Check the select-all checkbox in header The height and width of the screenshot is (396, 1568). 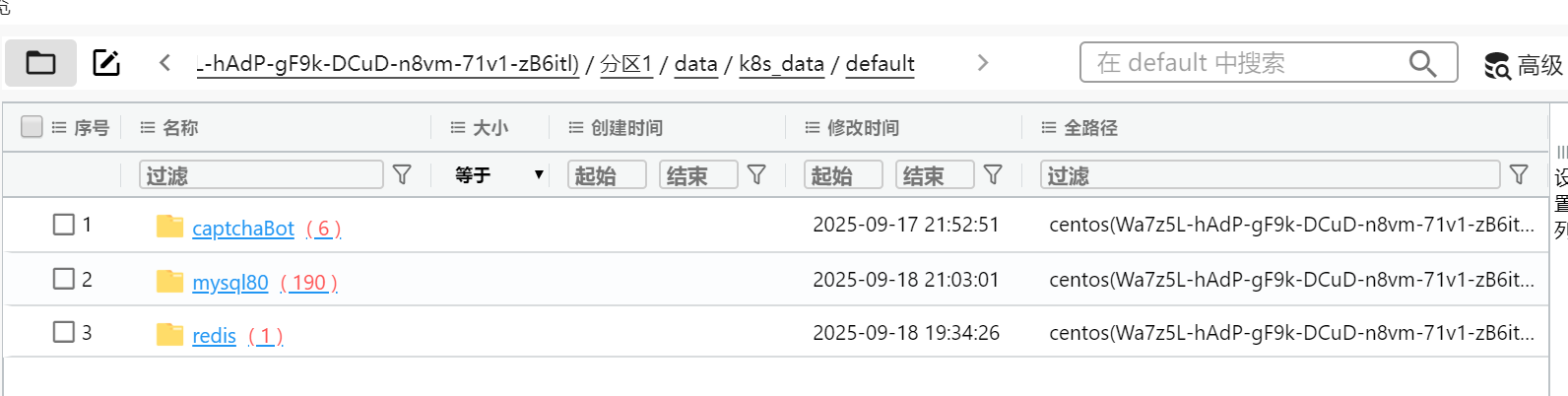coord(32,127)
